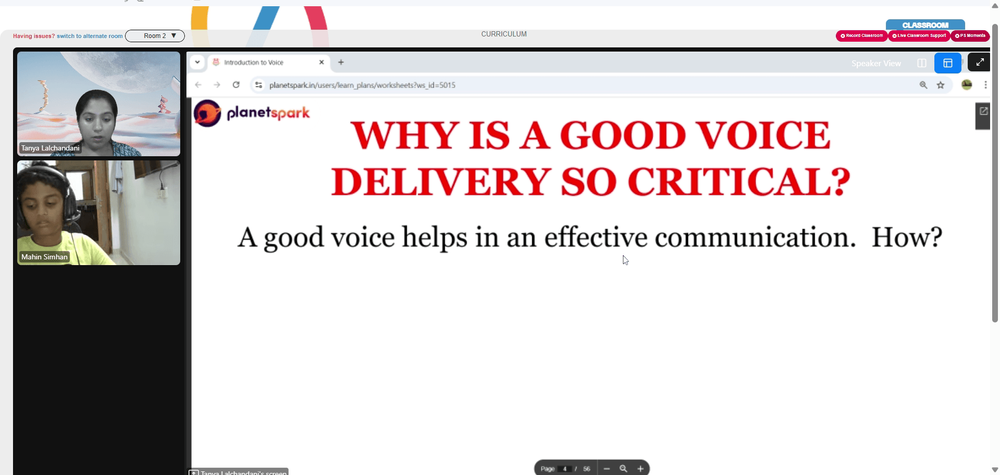The image size is (1000, 475).
Task: Open the Chrome three-dot menu
Action: [x=985, y=85]
